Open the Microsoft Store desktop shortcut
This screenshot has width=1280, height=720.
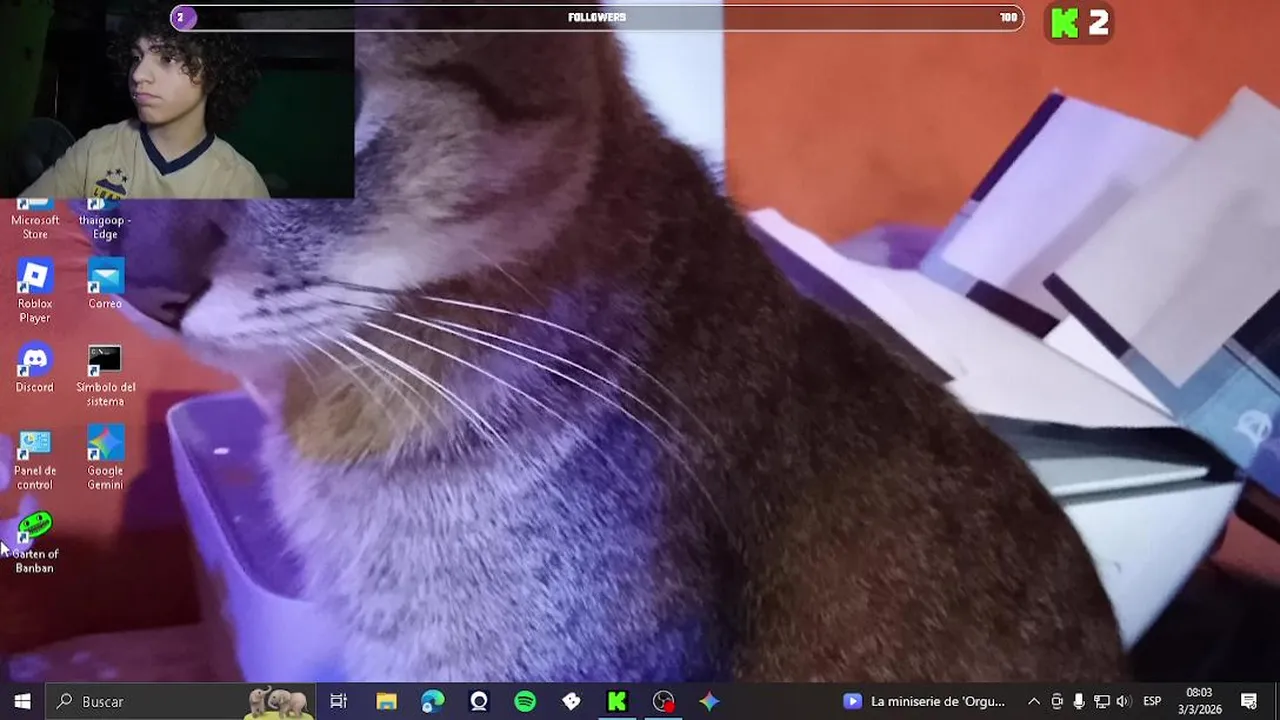(35, 220)
